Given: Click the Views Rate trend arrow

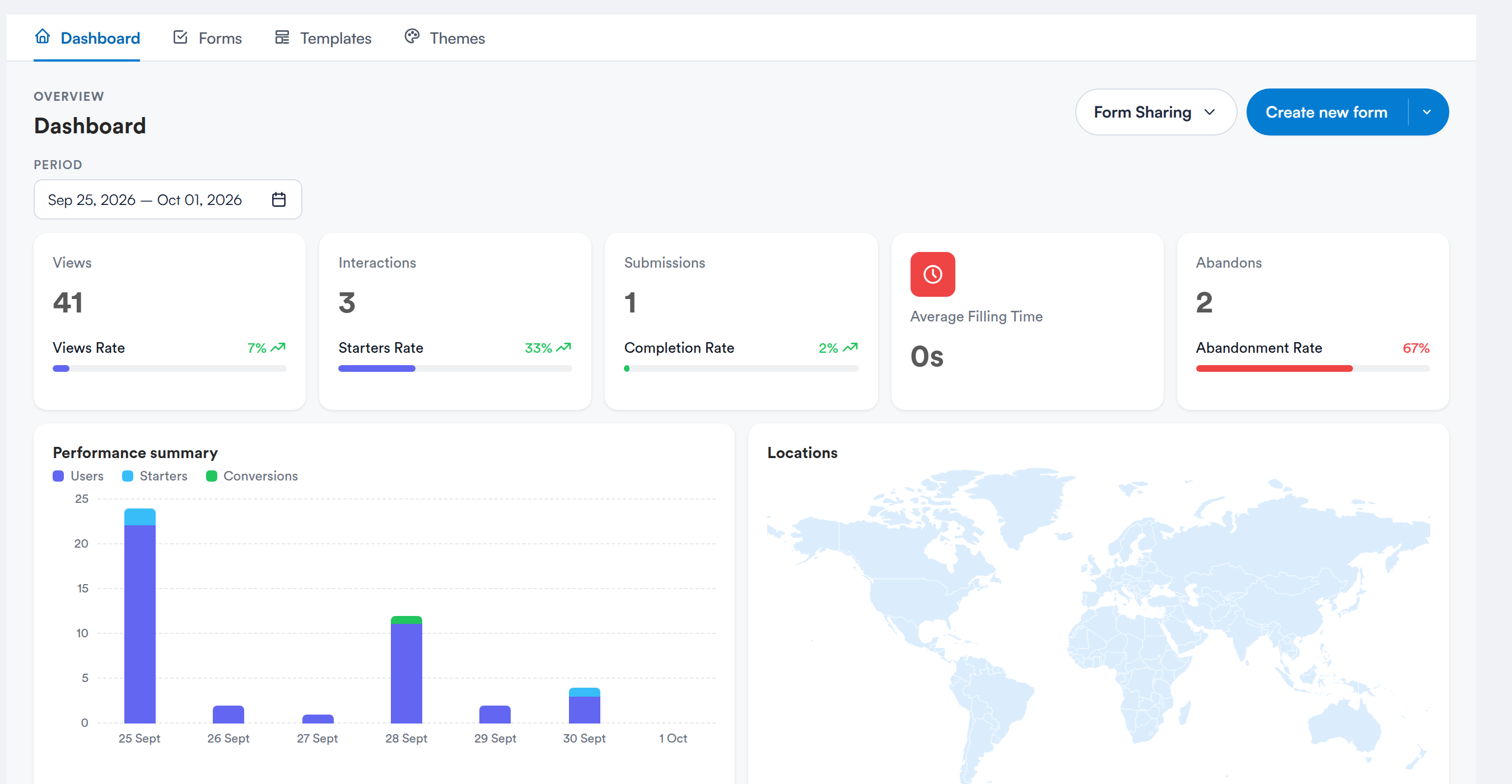Looking at the screenshot, I should click(x=278, y=347).
